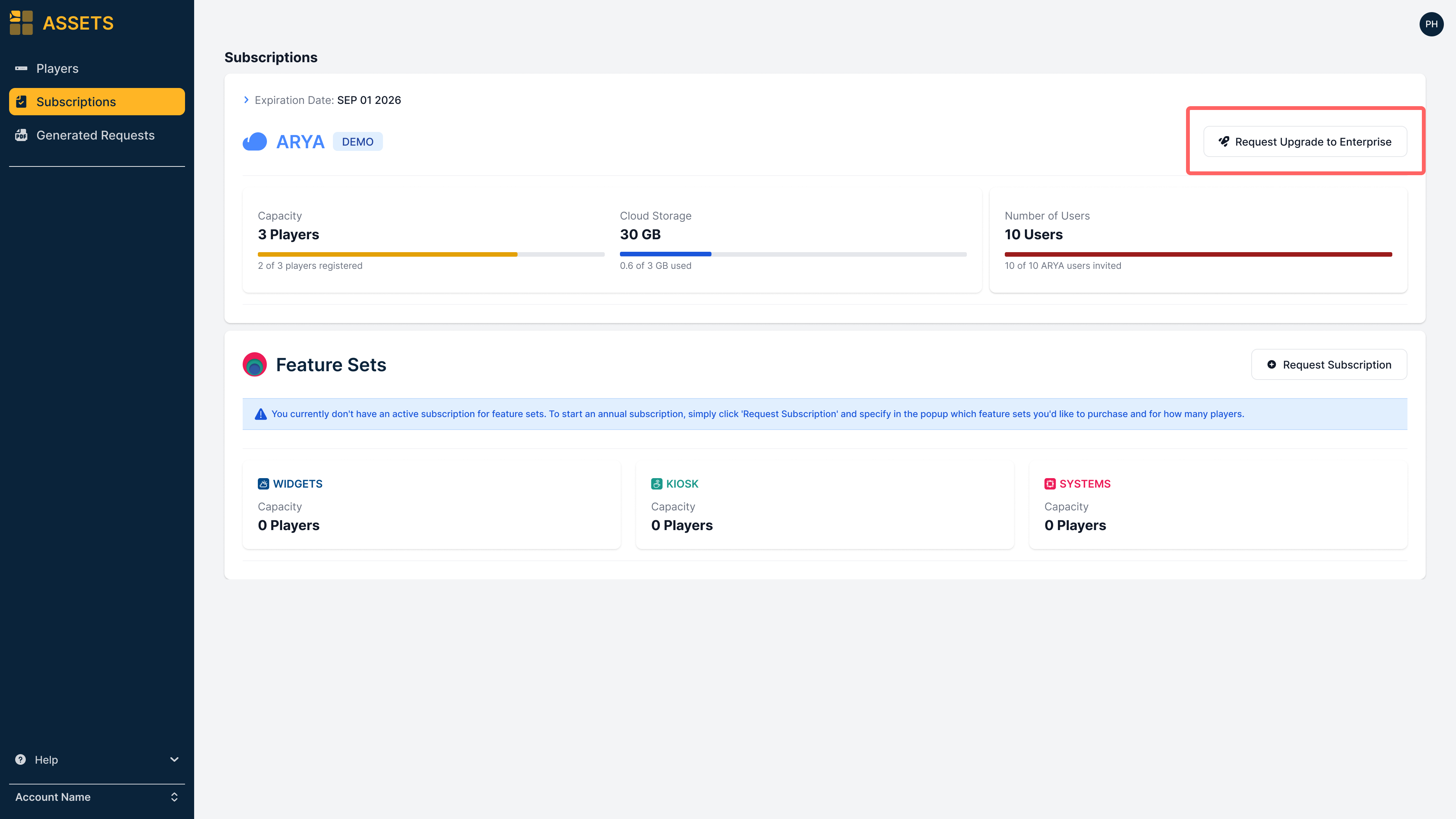The height and width of the screenshot is (819, 1456).
Task: Click the KIOSK feature icon
Action: coord(657,484)
